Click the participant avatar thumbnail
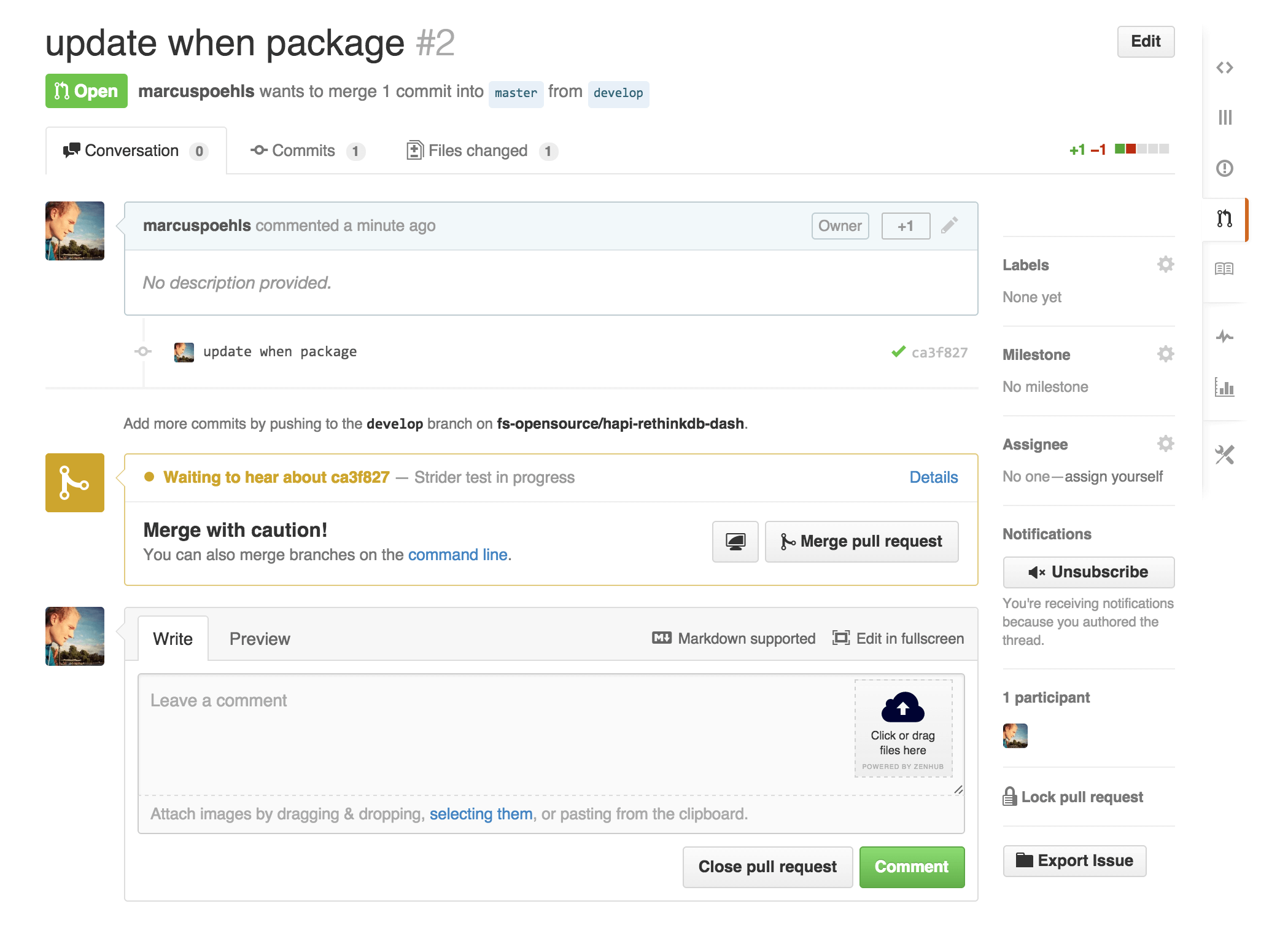This screenshot has height=925, width=1288. coord(1015,736)
